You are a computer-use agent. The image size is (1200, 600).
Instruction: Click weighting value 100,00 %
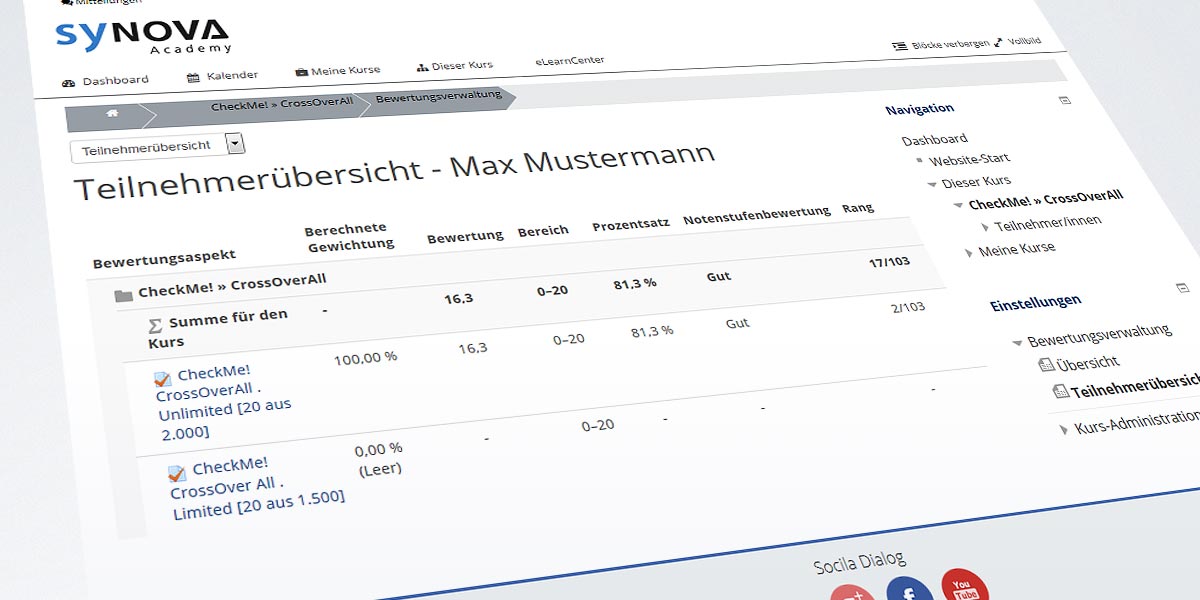365,357
